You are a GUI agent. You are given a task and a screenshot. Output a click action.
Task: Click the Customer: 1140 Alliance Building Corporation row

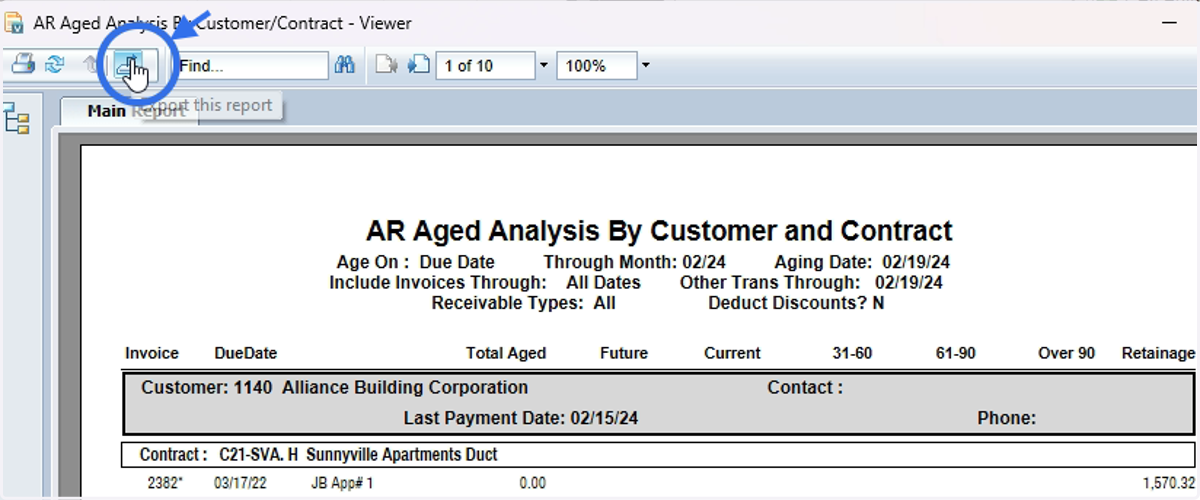coord(659,403)
